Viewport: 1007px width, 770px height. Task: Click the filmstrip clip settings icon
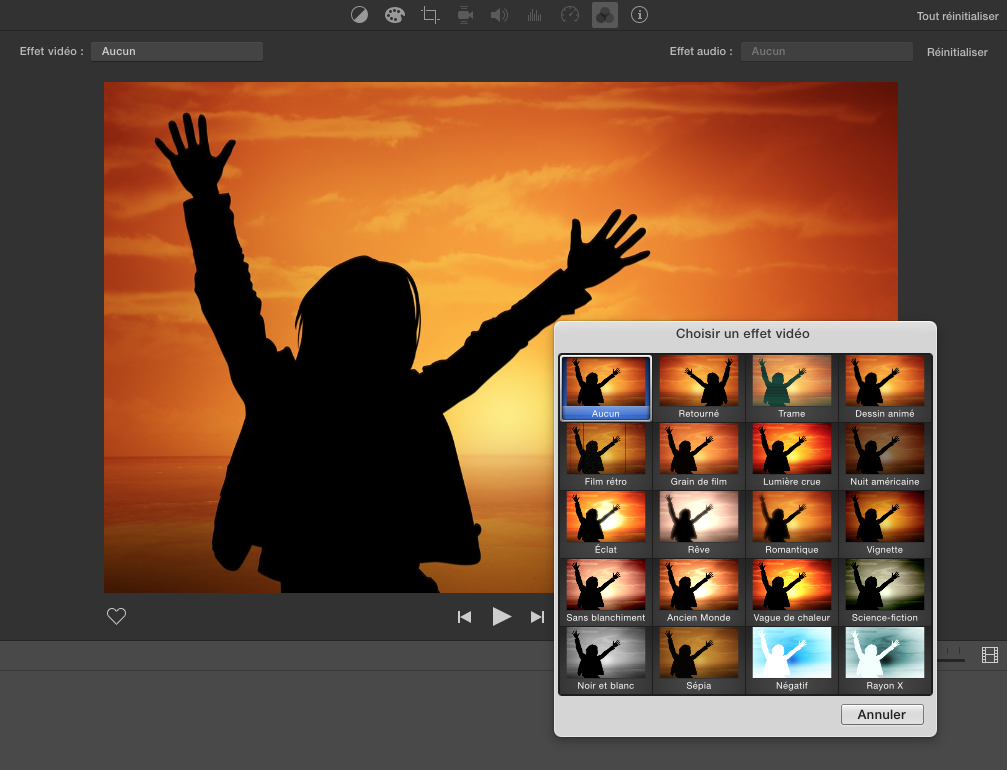[x=989, y=655]
